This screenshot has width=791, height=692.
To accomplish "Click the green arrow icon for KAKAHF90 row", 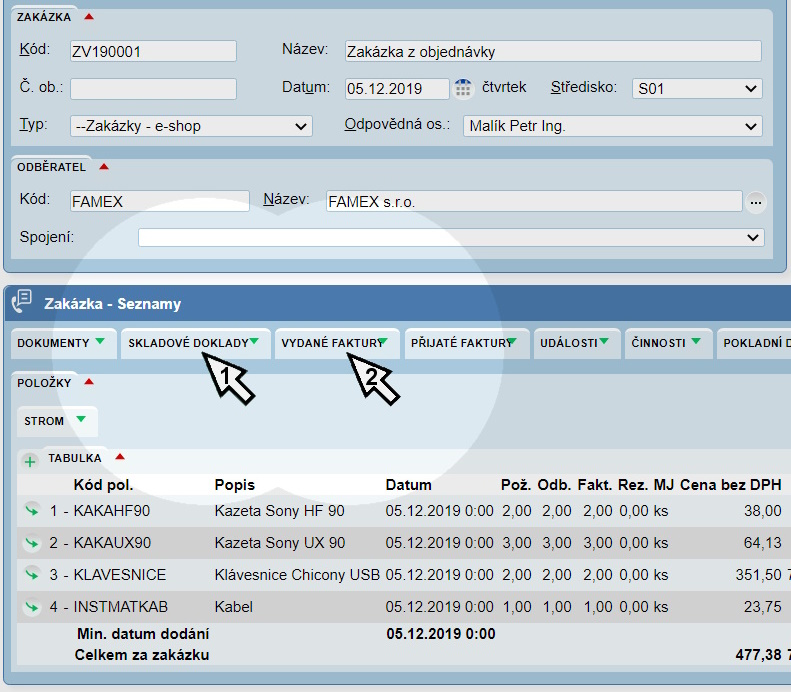I will (32, 511).
